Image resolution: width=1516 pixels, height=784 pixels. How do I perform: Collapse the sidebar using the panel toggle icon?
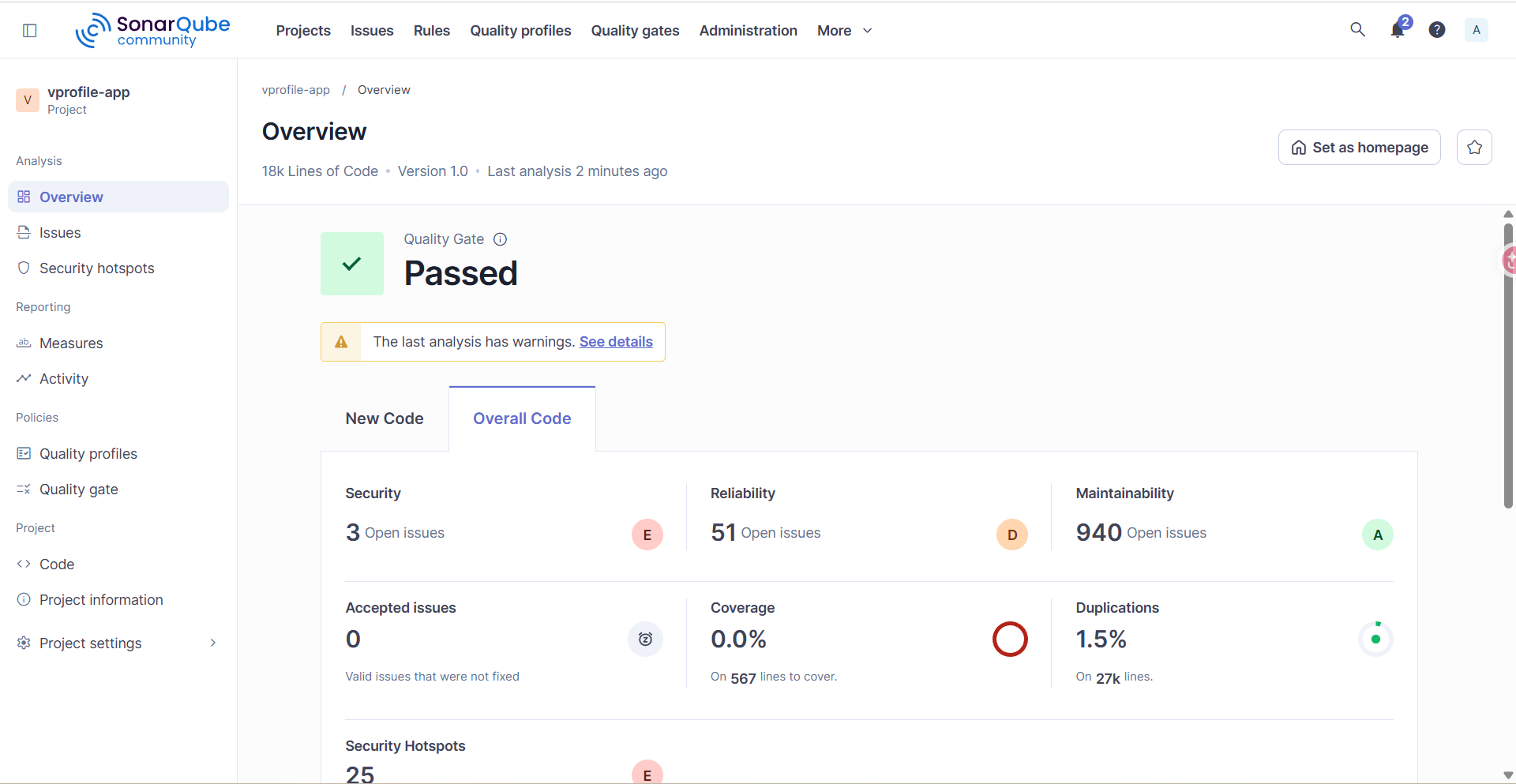click(30, 30)
